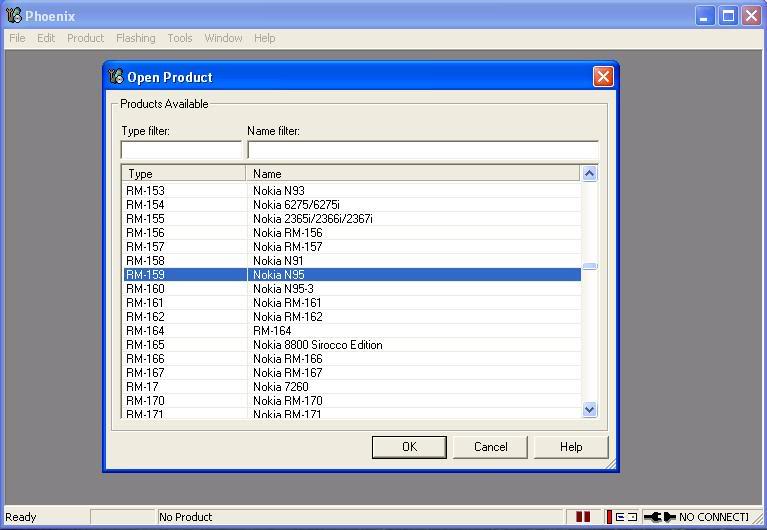
Task: Open the Flashing menu
Action: (x=135, y=38)
